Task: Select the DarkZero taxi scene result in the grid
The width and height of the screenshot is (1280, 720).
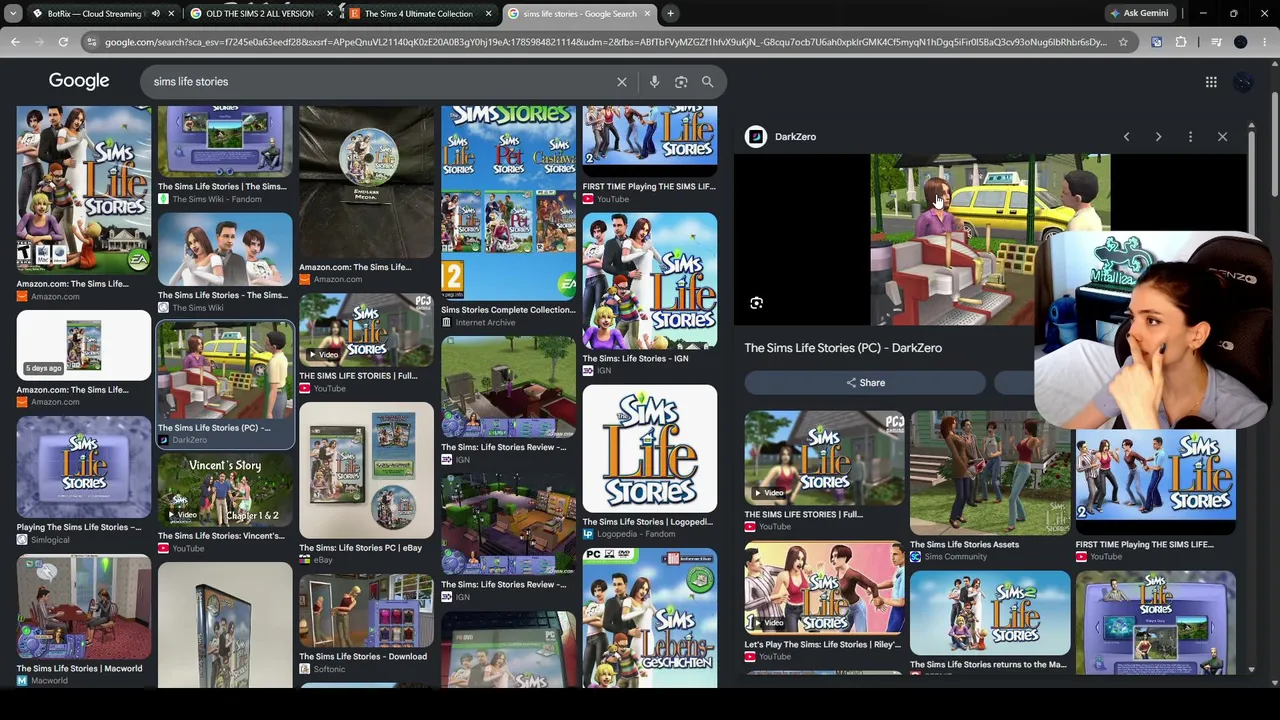Action: (225, 370)
